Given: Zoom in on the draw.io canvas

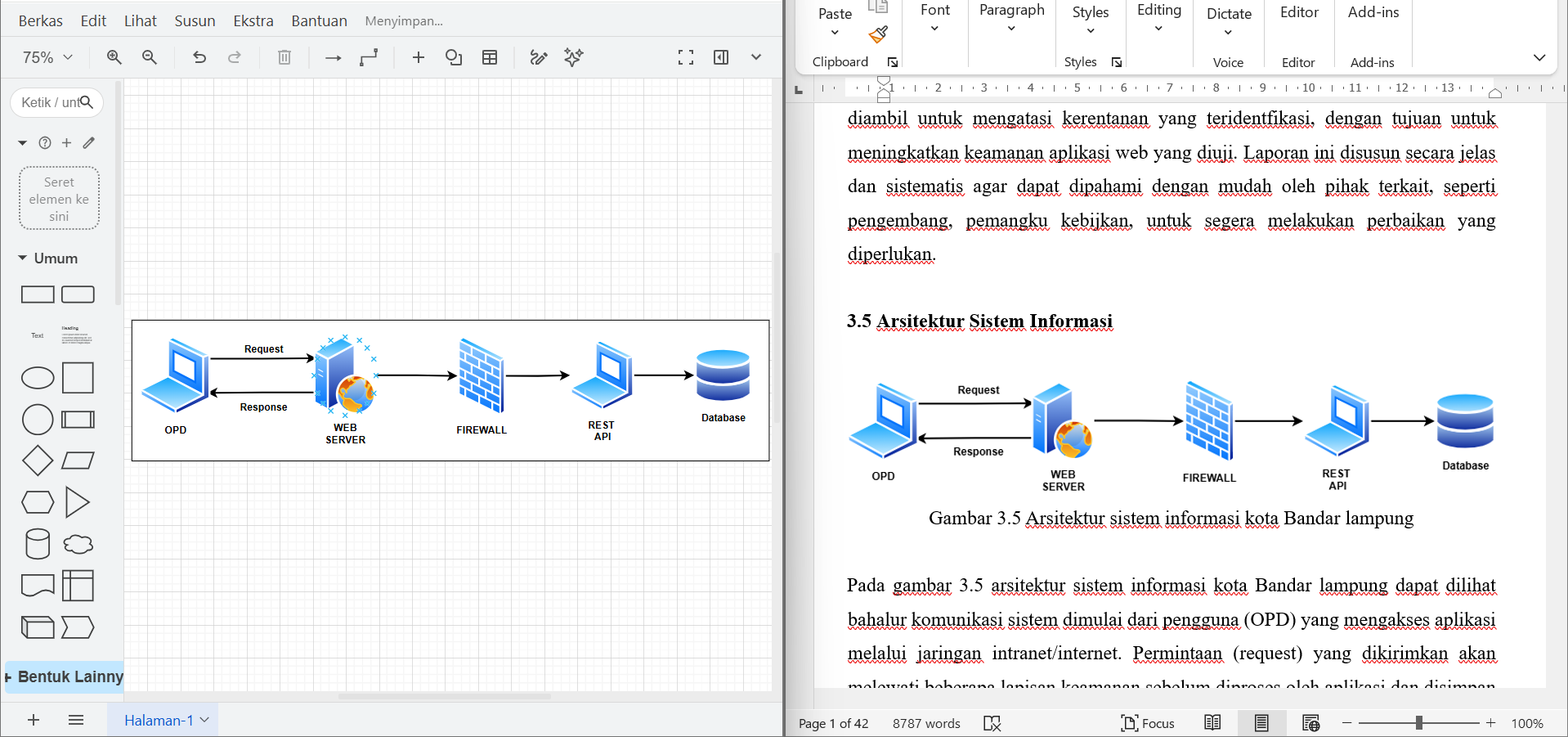Looking at the screenshot, I should [114, 57].
